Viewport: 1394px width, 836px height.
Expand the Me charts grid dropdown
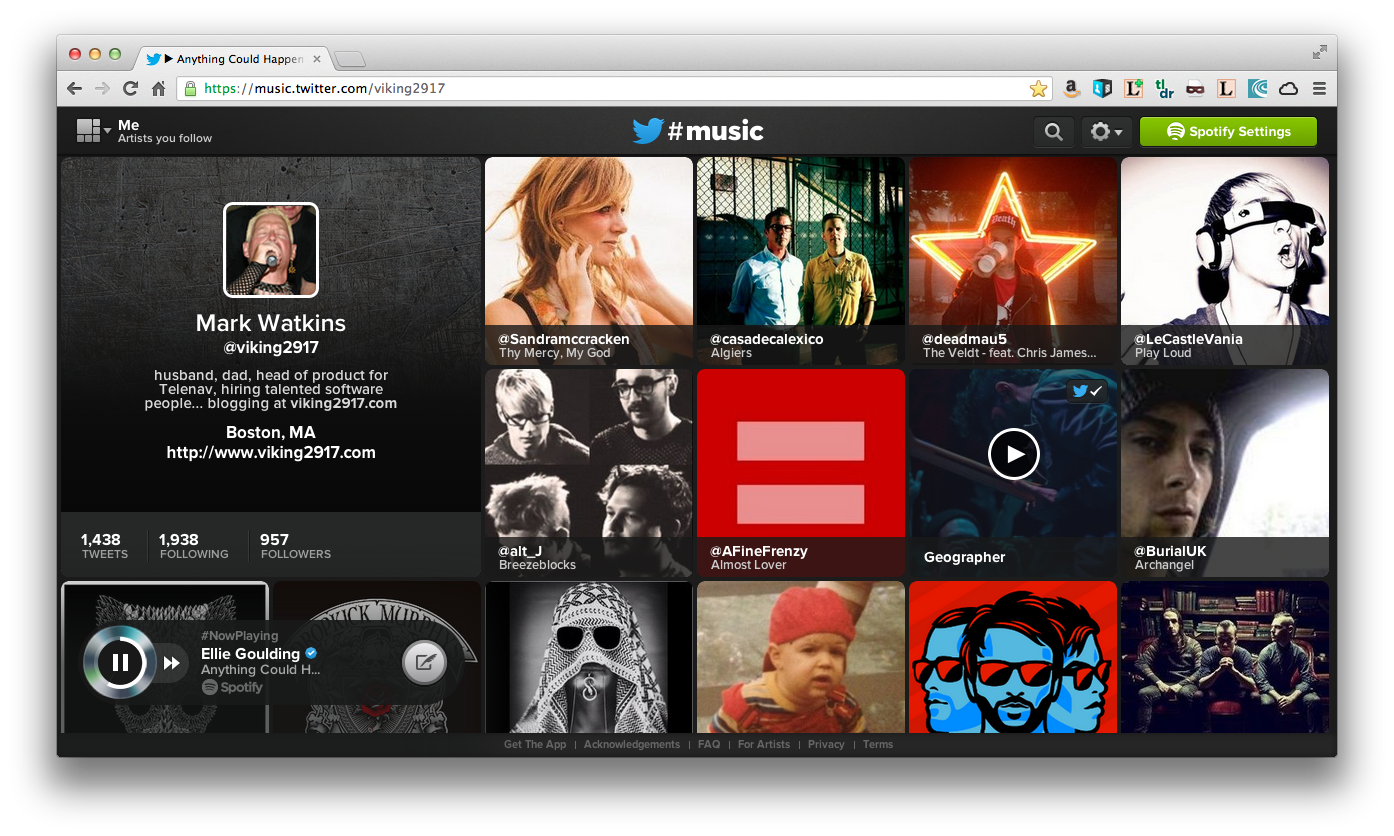[x=94, y=131]
